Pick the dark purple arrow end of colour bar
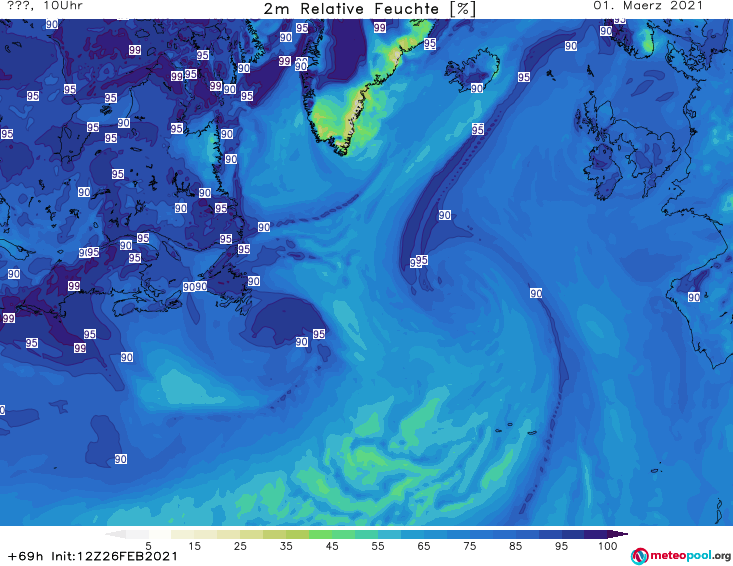The width and height of the screenshot is (733, 566). (x=618, y=534)
